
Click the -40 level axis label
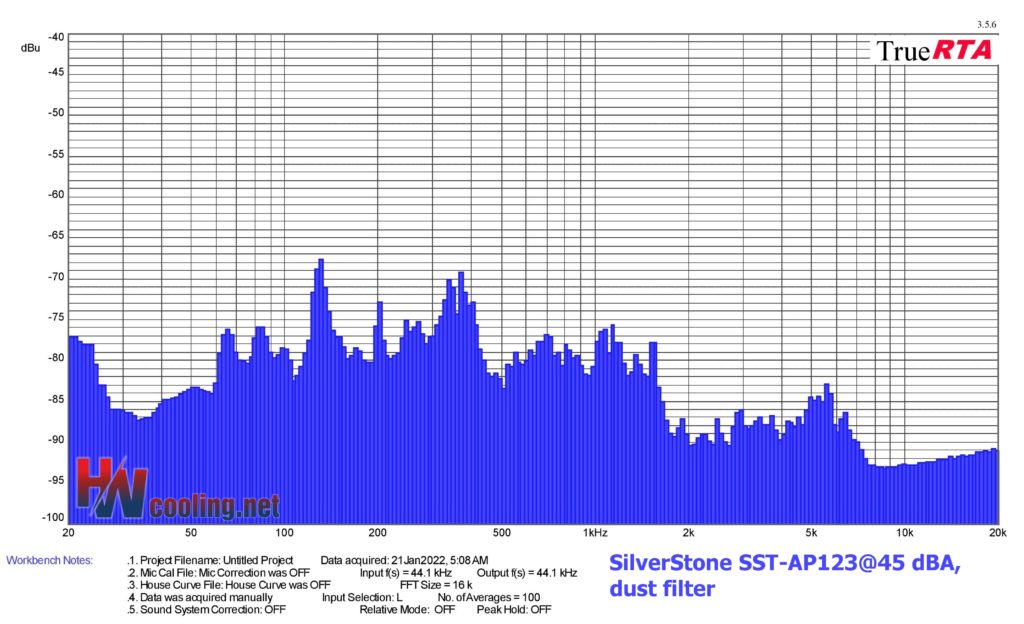pyautogui.click(x=56, y=37)
